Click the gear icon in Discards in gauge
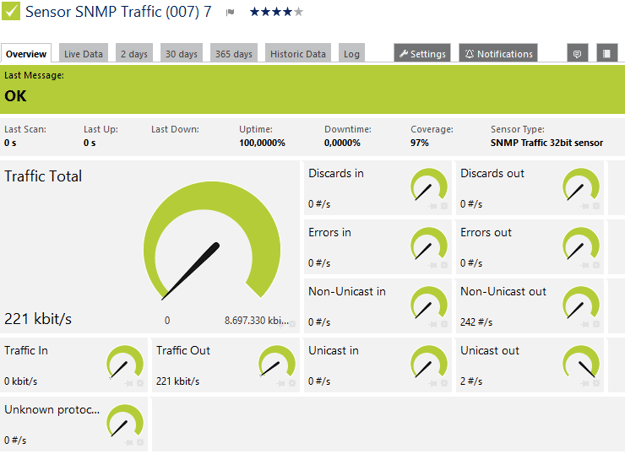This screenshot has height=454, width=625. coord(444,206)
